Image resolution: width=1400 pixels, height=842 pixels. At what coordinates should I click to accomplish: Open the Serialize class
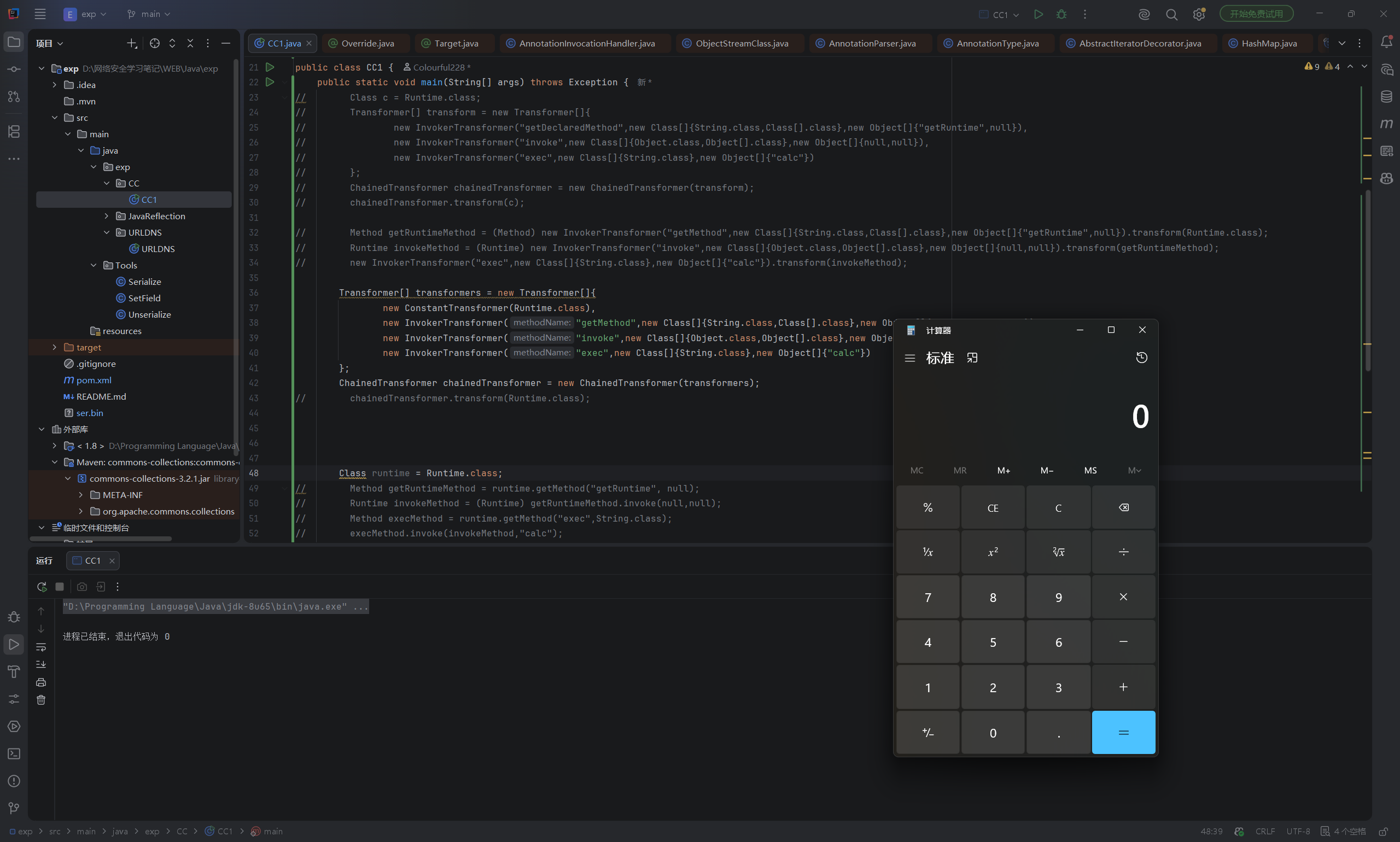pos(144,282)
